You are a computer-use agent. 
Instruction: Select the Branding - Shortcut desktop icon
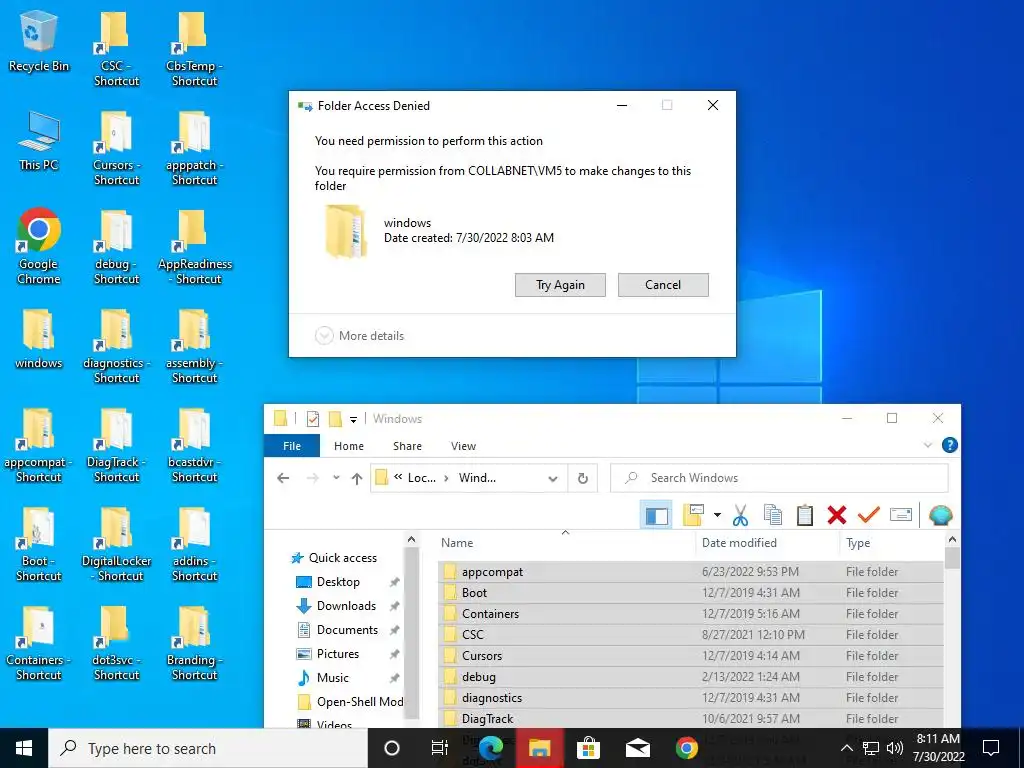tap(194, 643)
